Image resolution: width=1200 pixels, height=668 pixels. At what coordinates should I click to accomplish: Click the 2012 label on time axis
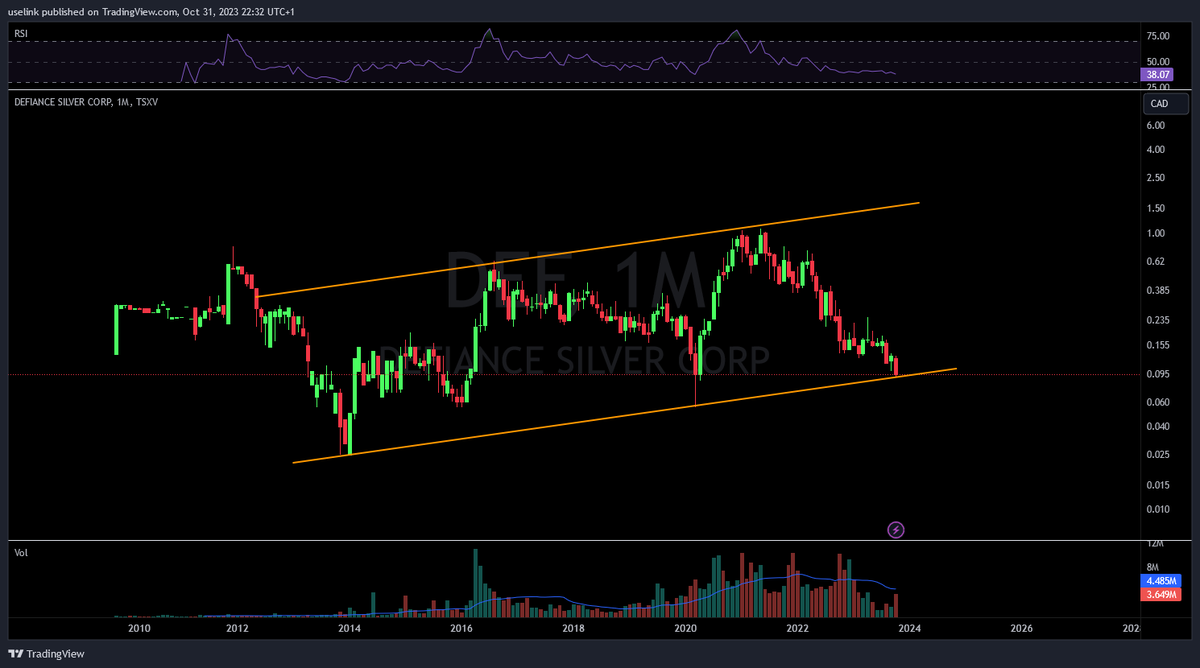click(237, 629)
